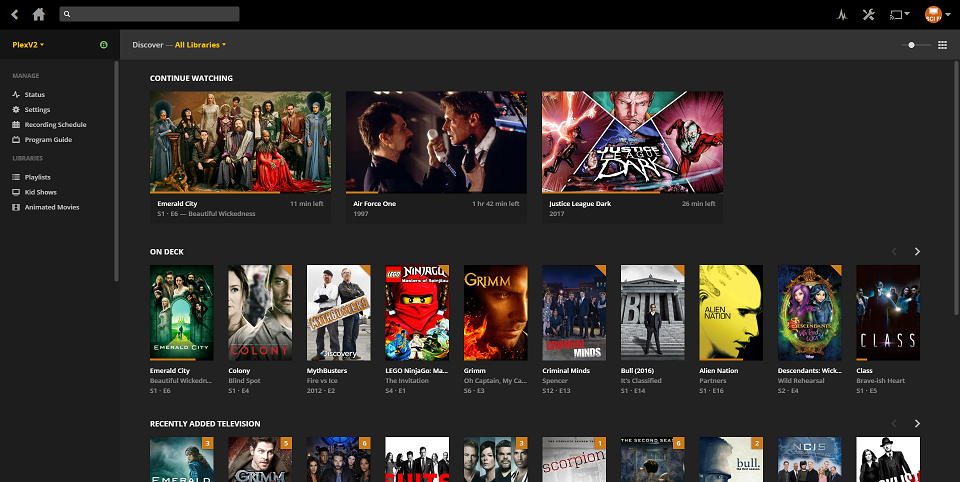Open the user account avatar menu
Viewport: 960px width, 482px height.
tap(937, 15)
